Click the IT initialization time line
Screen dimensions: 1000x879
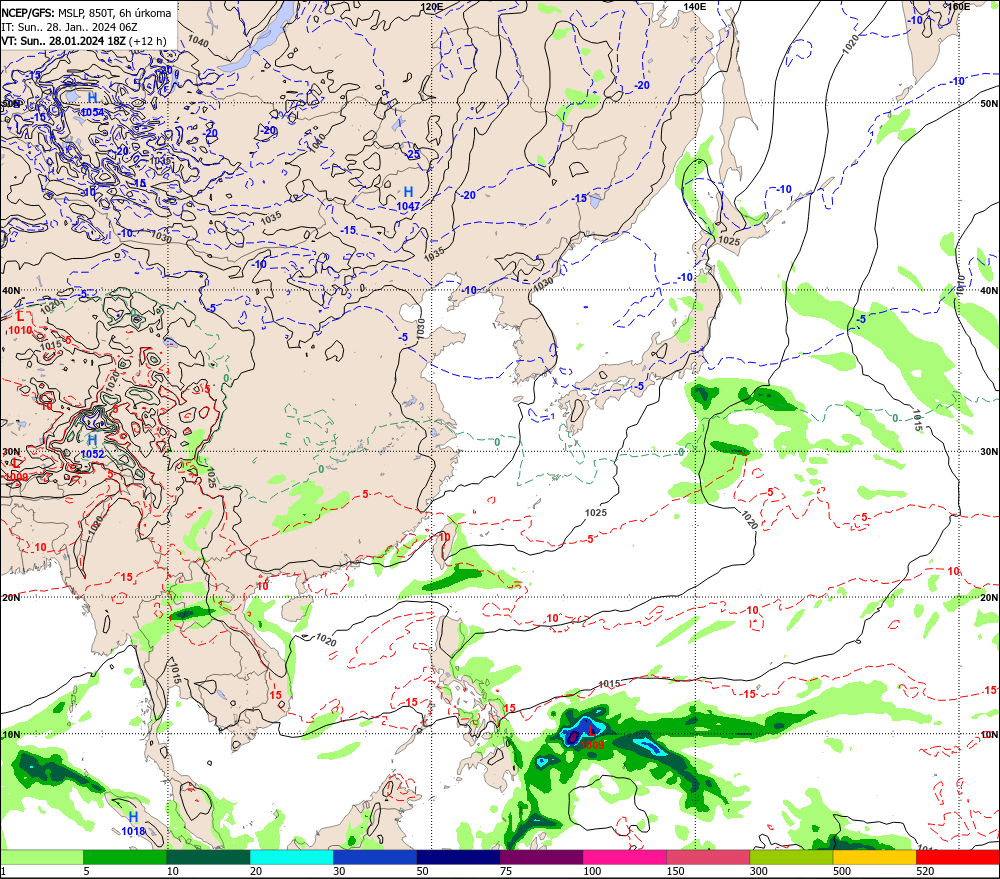pyautogui.click(x=69, y=27)
